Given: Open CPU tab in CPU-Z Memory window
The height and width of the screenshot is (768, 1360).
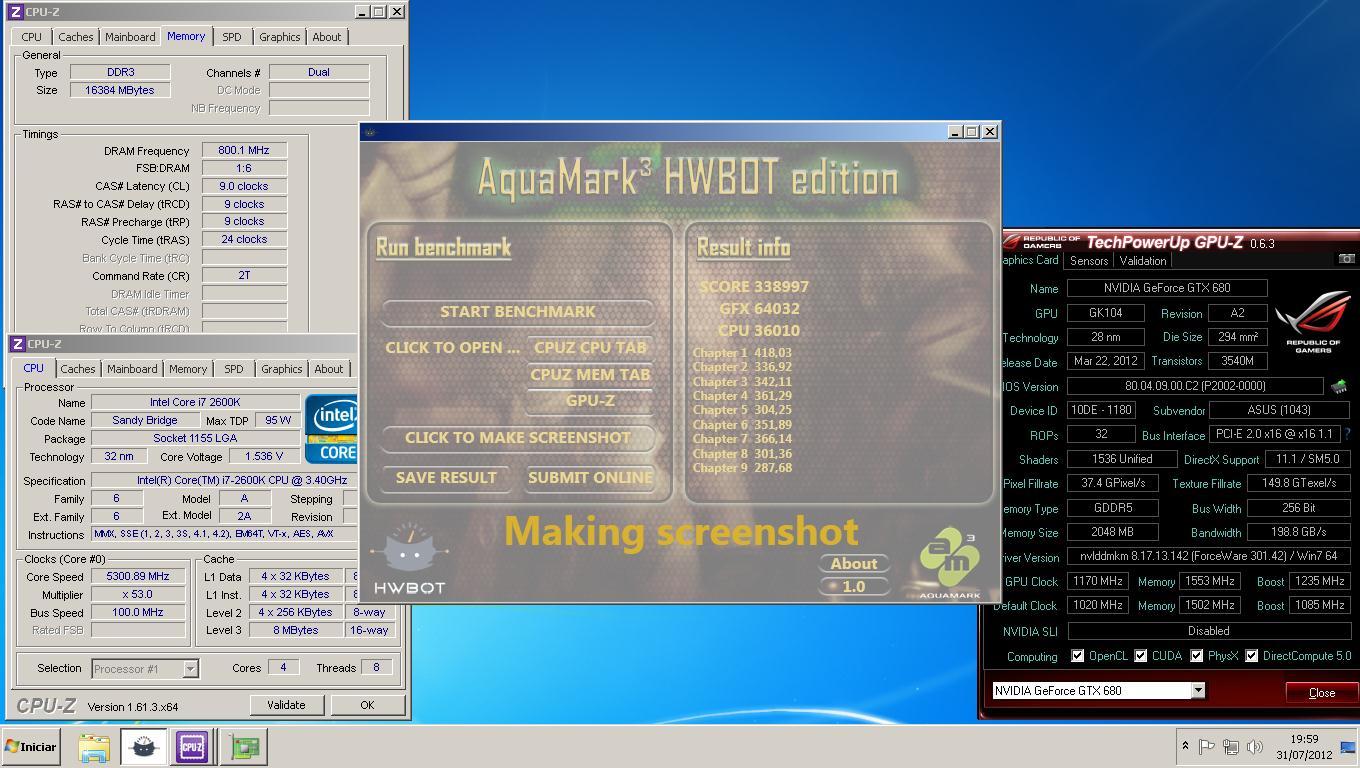Looking at the screenshot, I should point(31,37).
